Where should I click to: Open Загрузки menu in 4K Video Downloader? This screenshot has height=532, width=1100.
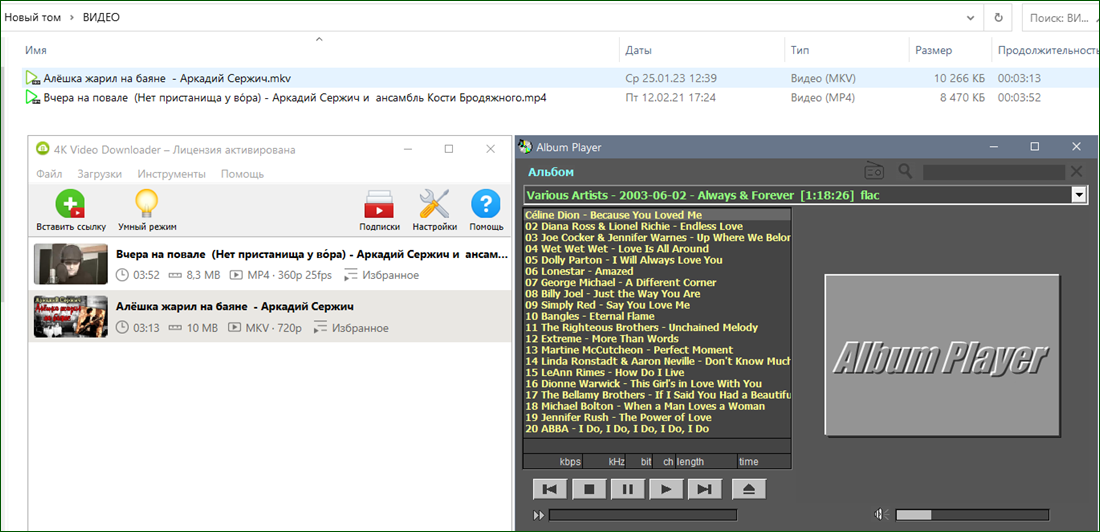click(x=100, y=174)
